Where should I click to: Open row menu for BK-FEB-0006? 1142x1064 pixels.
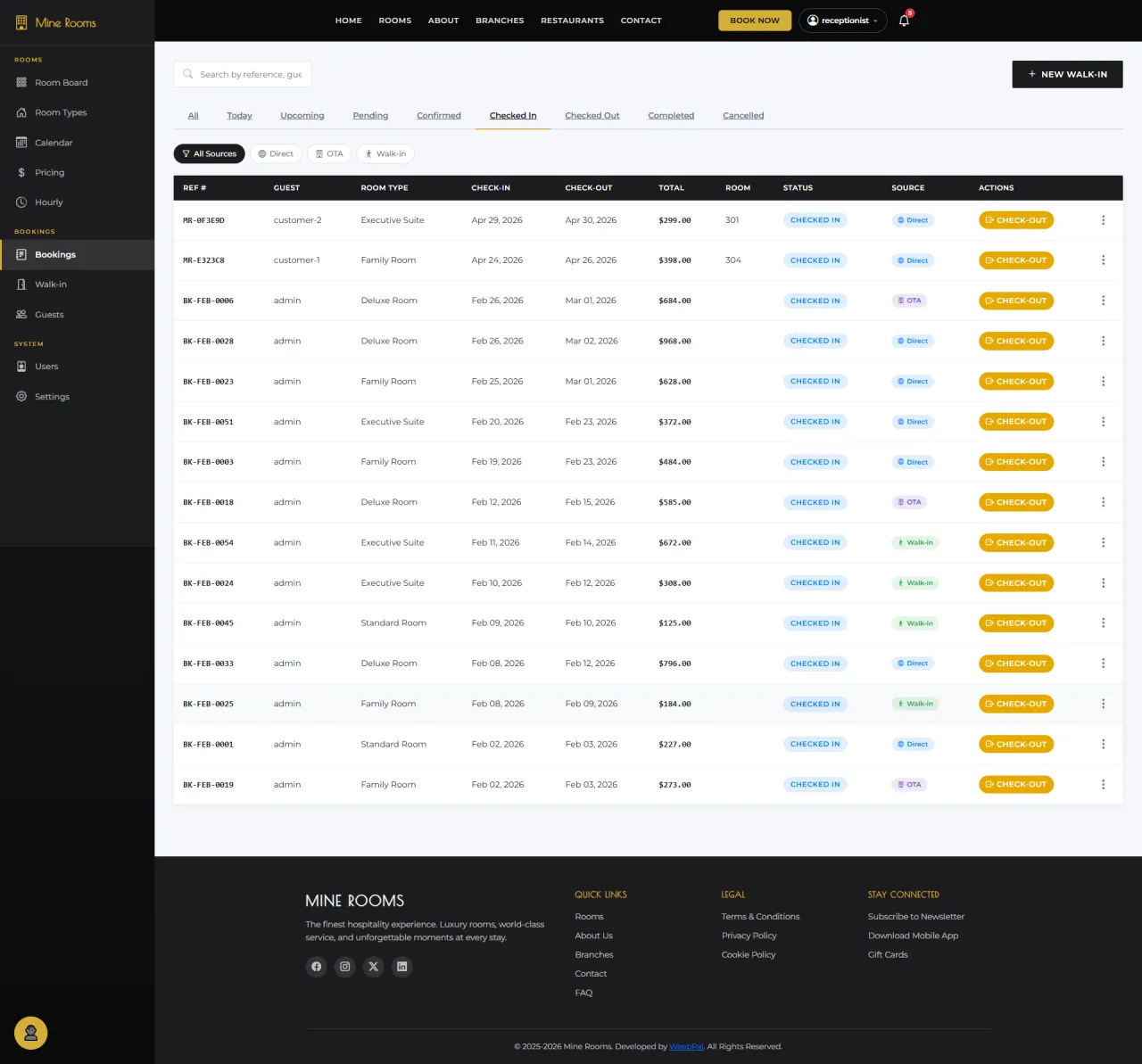coord(1103,301)
